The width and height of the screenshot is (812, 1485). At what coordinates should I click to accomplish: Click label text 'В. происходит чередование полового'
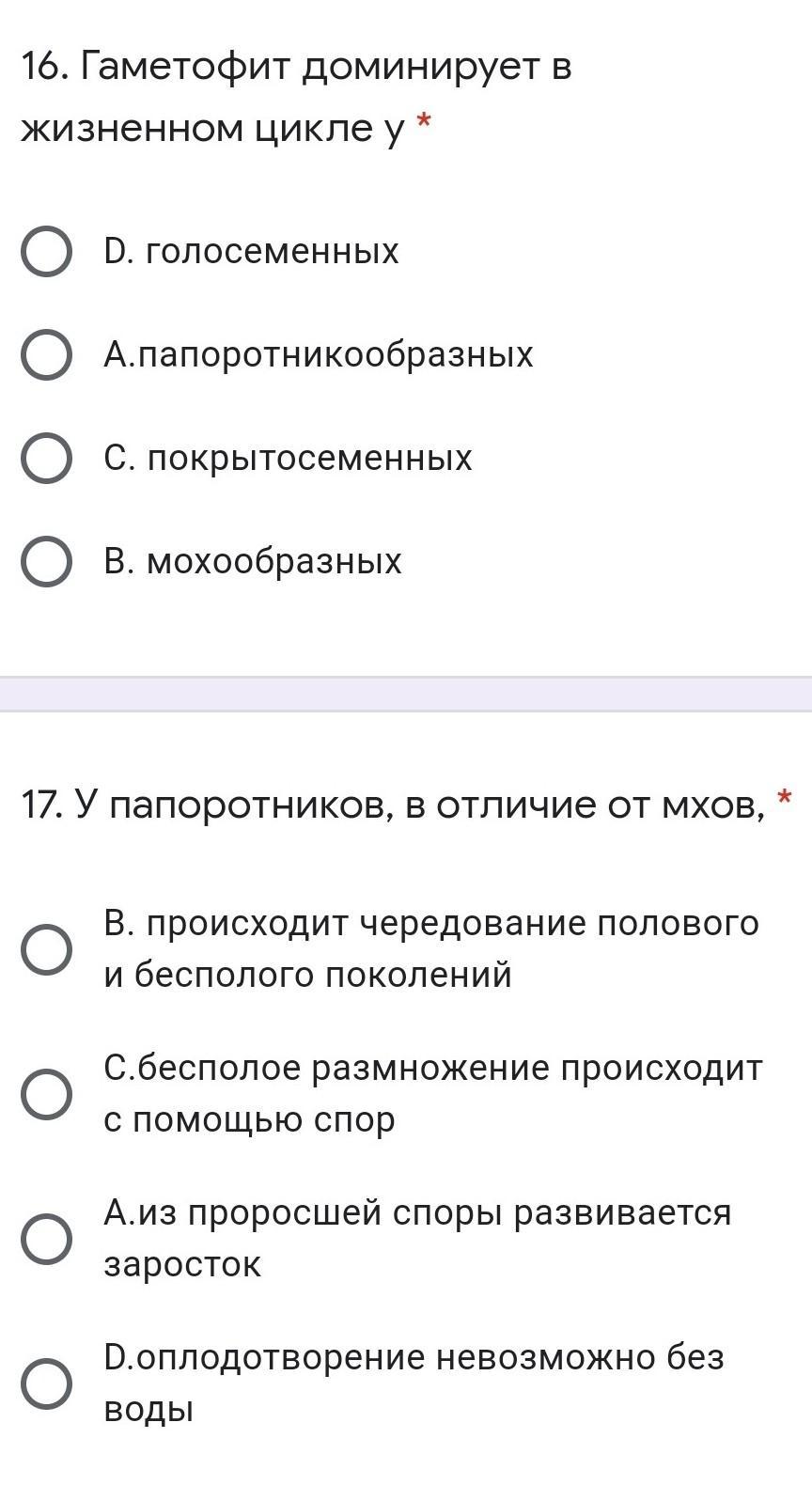coord(431,924)
